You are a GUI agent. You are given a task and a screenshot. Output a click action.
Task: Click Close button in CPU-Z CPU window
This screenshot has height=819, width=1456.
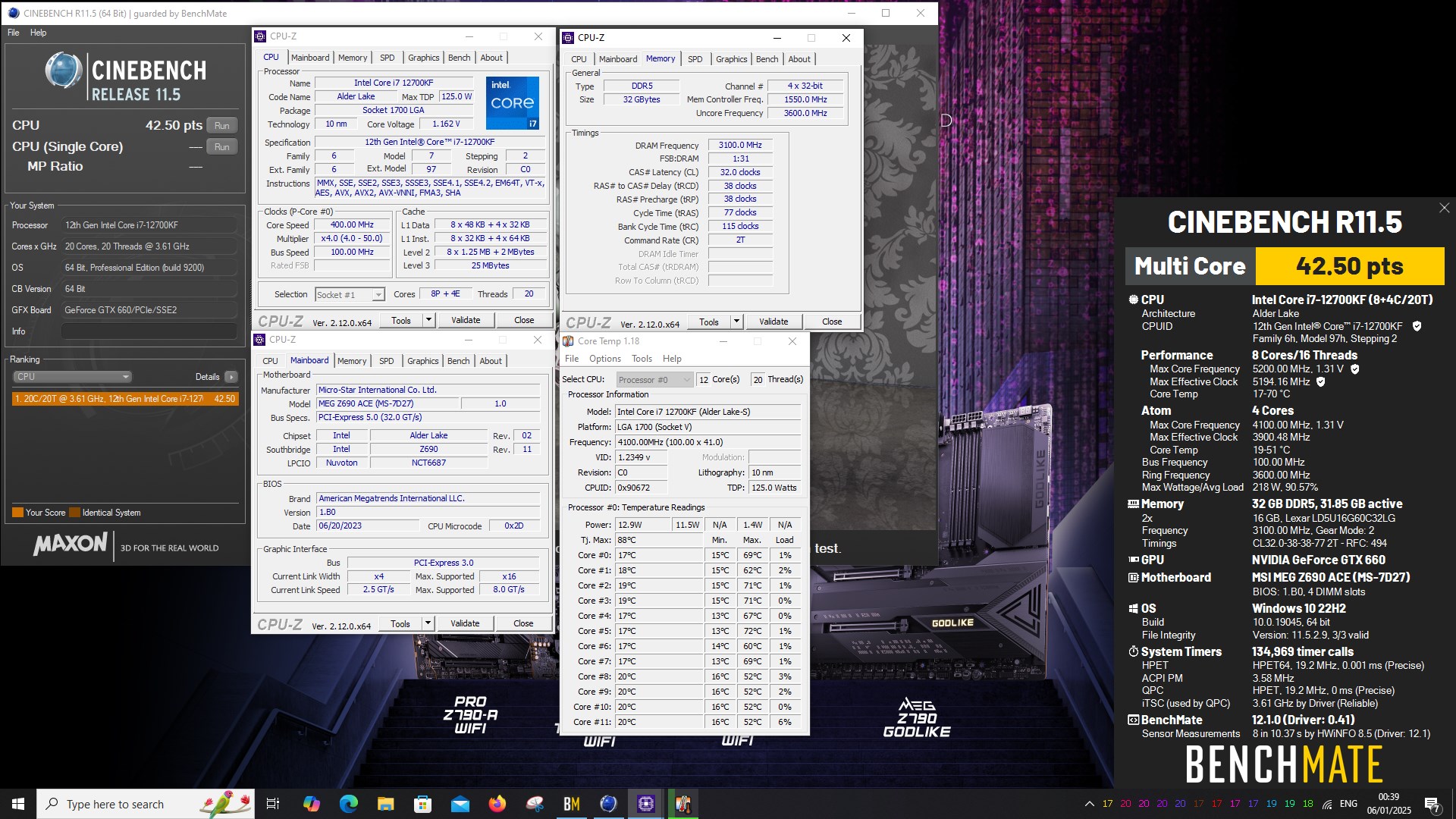pyautogui.click(x=524, y=320)
